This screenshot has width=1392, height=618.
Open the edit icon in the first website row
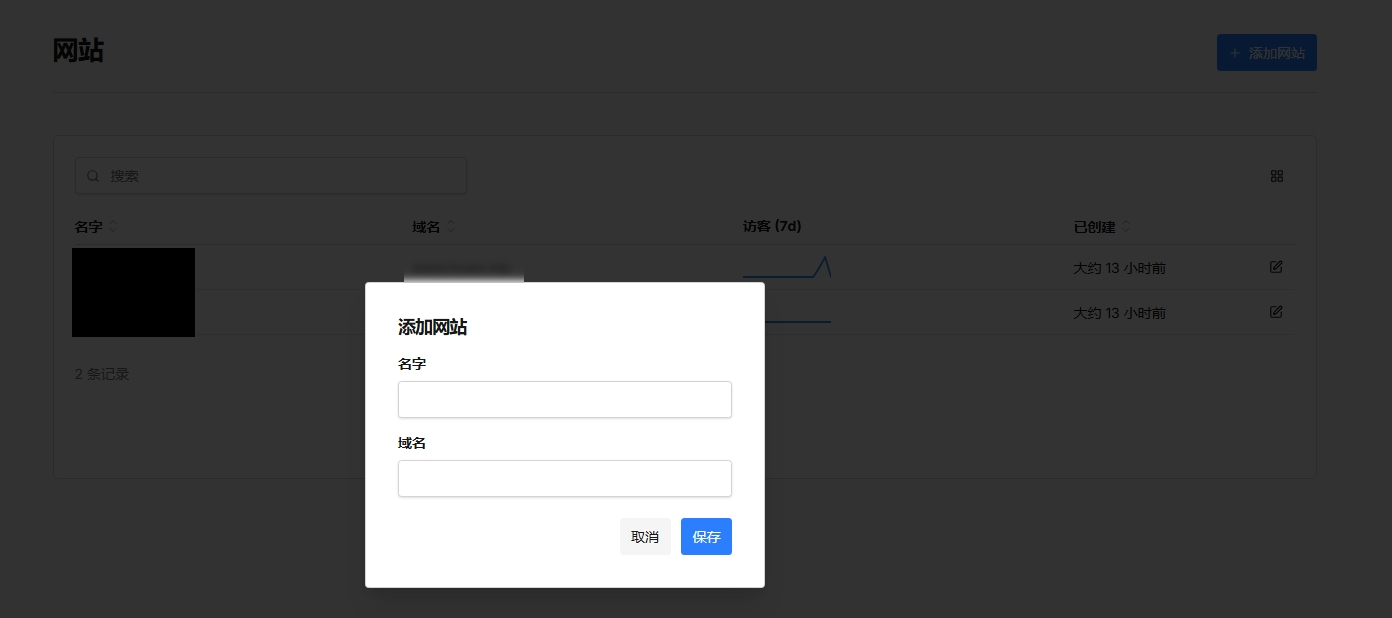[1276, 267]
